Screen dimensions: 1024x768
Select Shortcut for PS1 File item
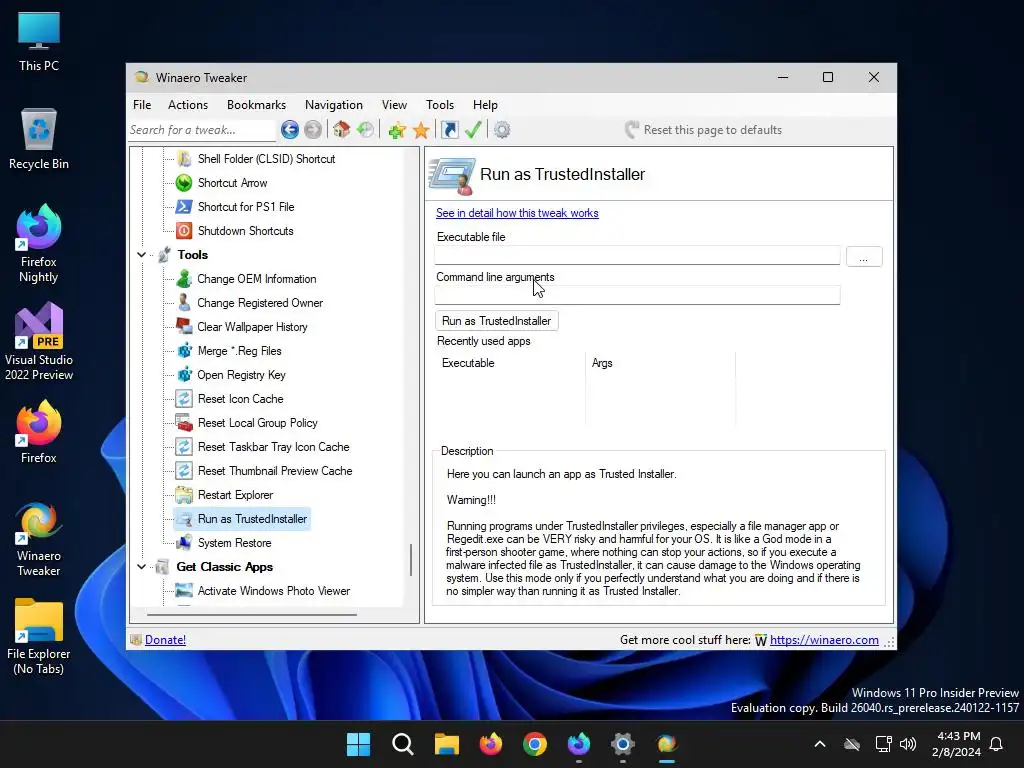tap(246, 207)
